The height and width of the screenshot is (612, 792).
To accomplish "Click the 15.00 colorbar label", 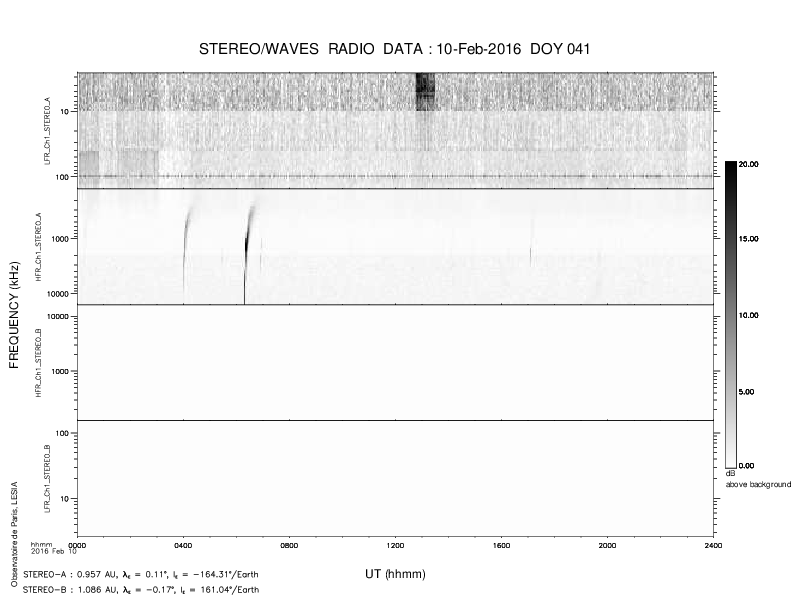I will tap(749, 239).
